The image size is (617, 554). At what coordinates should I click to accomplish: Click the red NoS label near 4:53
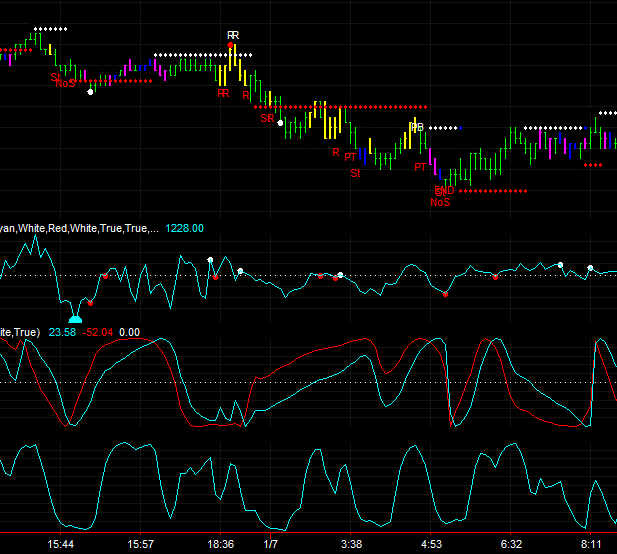(x=440, y=202)
